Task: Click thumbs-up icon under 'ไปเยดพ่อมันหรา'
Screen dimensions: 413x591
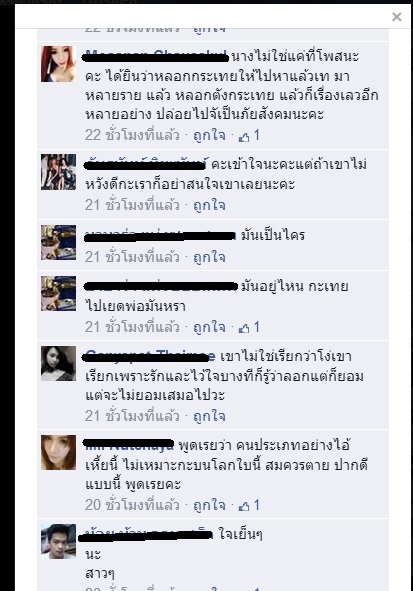Action: (244, 328)
